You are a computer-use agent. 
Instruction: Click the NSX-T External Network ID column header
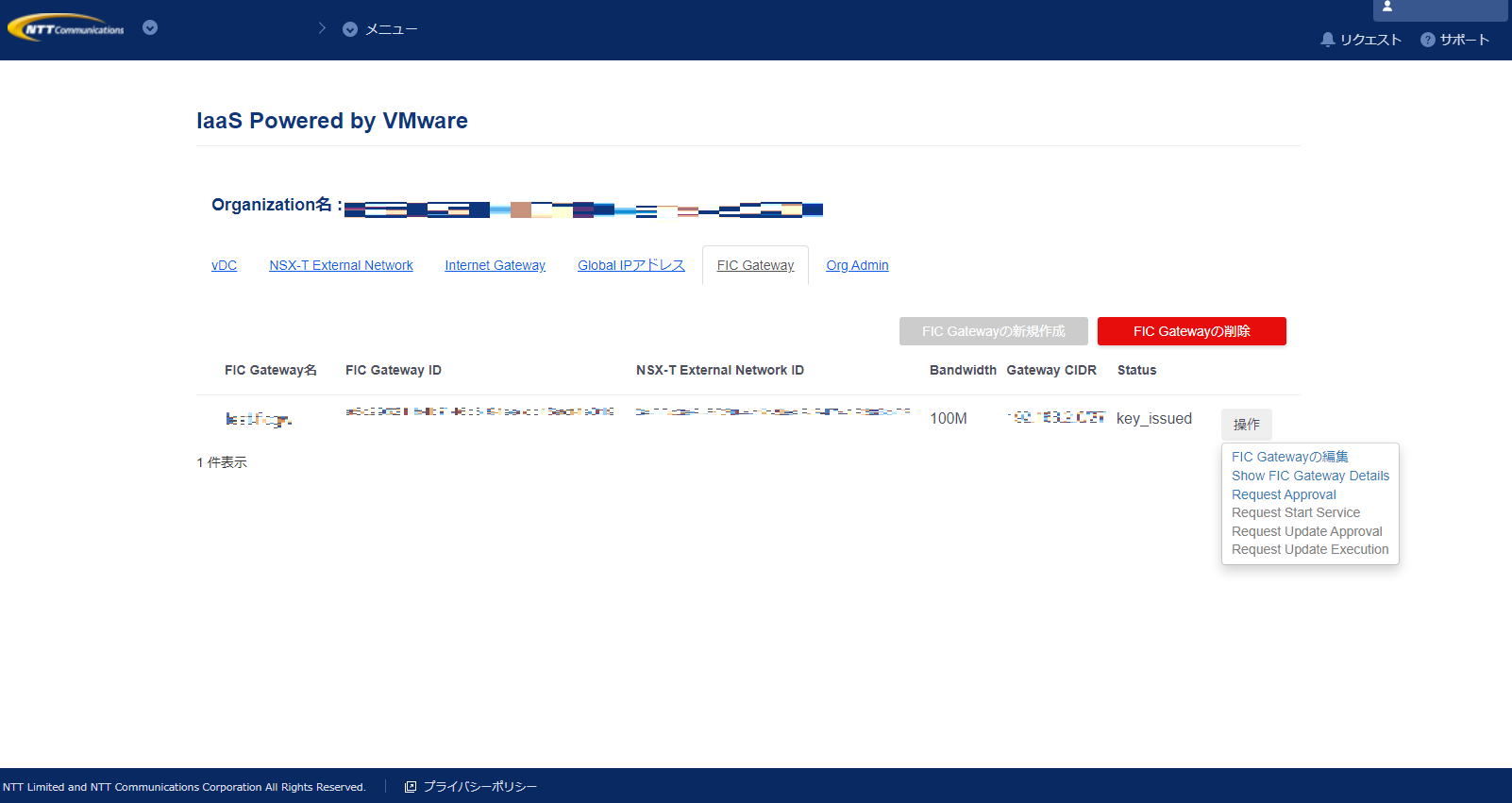tap(720, 370)
